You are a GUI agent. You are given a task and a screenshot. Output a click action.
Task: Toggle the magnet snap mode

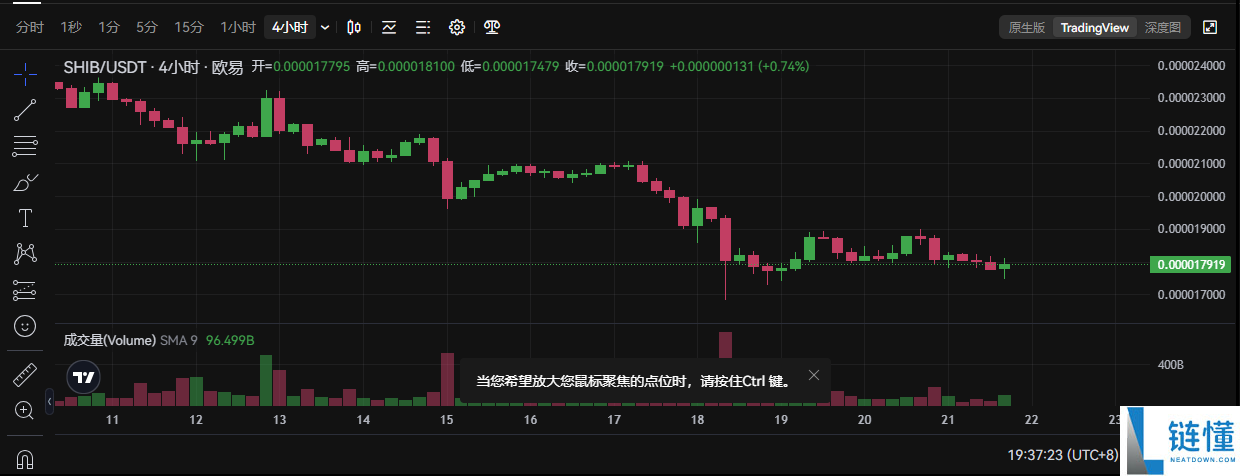(25, 459)
